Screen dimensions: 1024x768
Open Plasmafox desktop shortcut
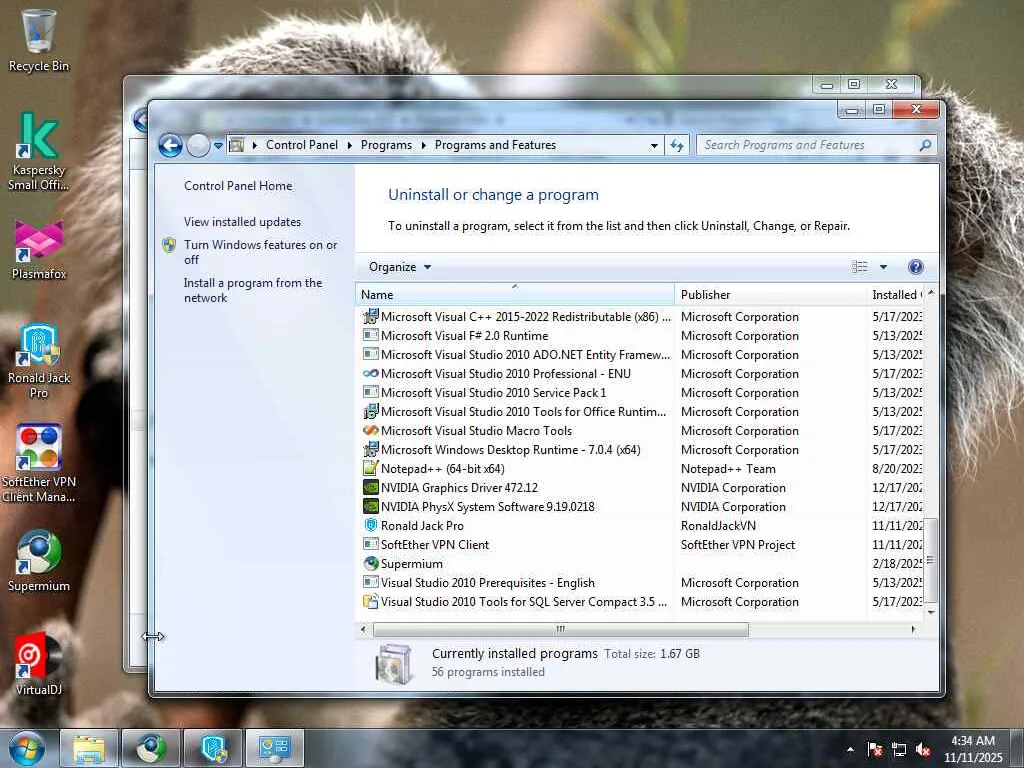click(x=39, y=249)
